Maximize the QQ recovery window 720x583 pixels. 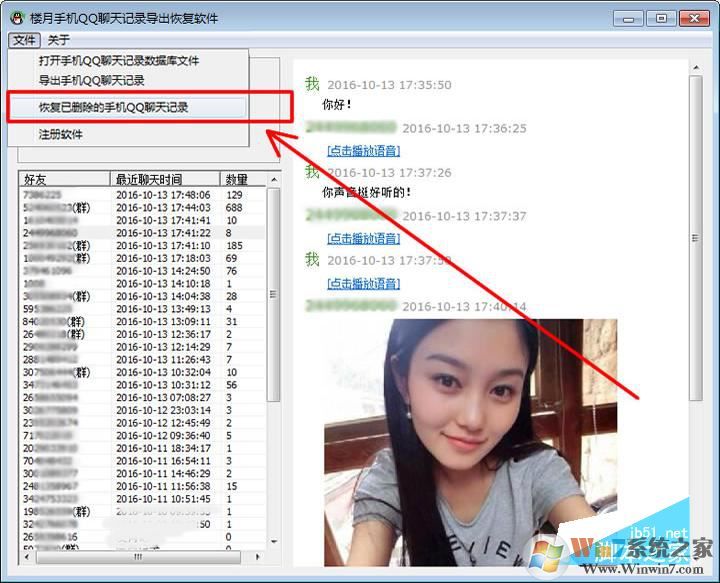[661, 19]
